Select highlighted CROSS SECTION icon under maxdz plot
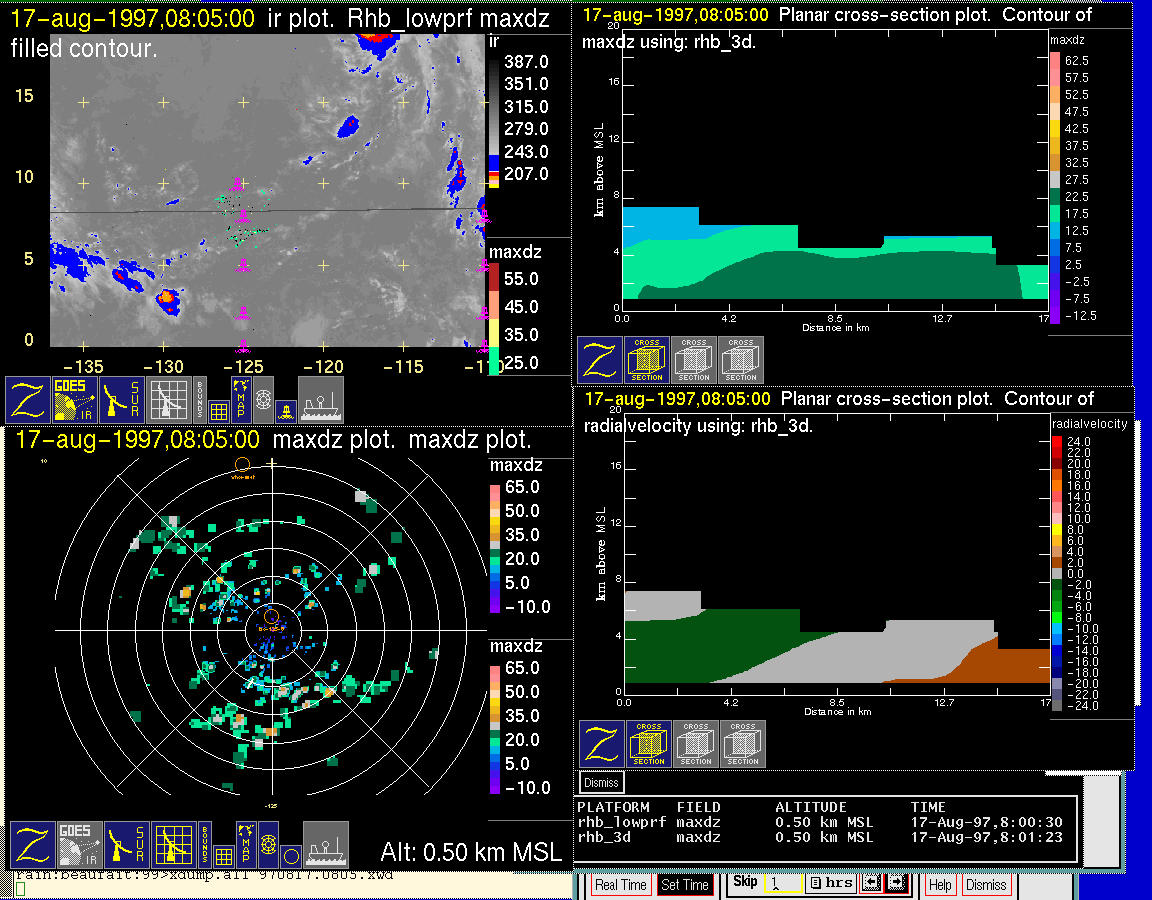The image size is (1152, 900). coord(647,360)
